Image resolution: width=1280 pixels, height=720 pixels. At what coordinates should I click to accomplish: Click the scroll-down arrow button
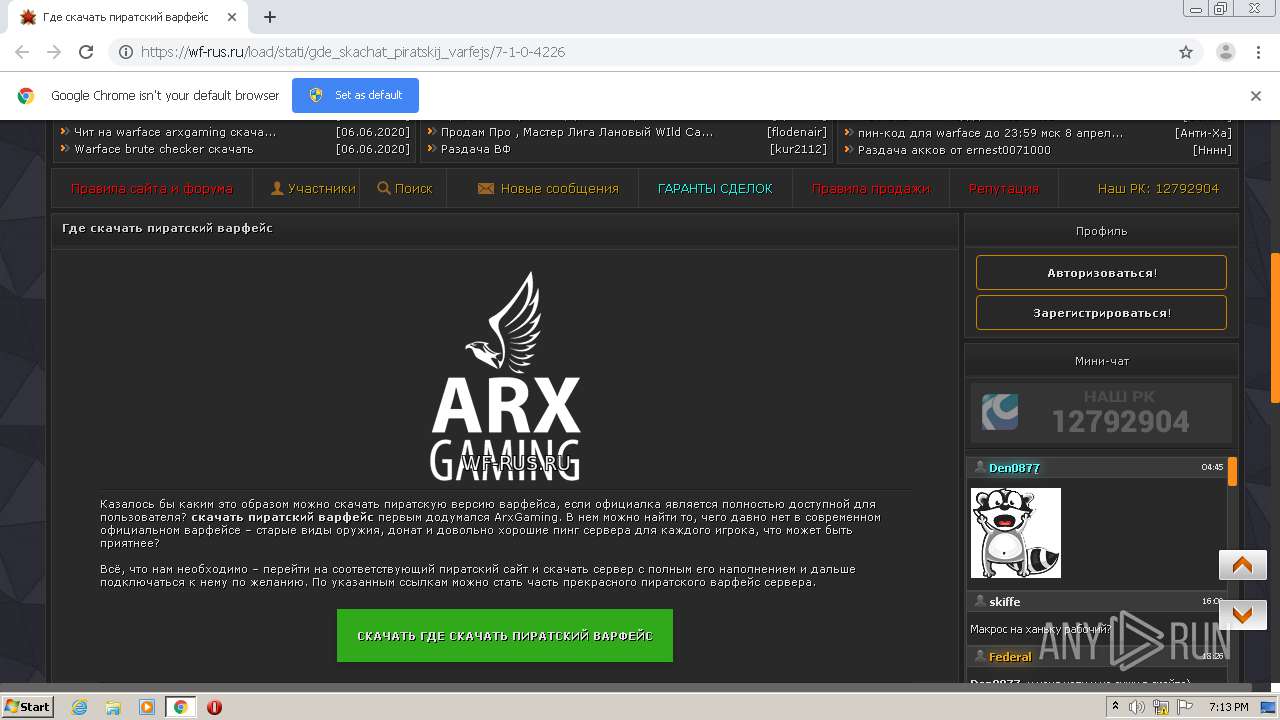pos(1243,615)
